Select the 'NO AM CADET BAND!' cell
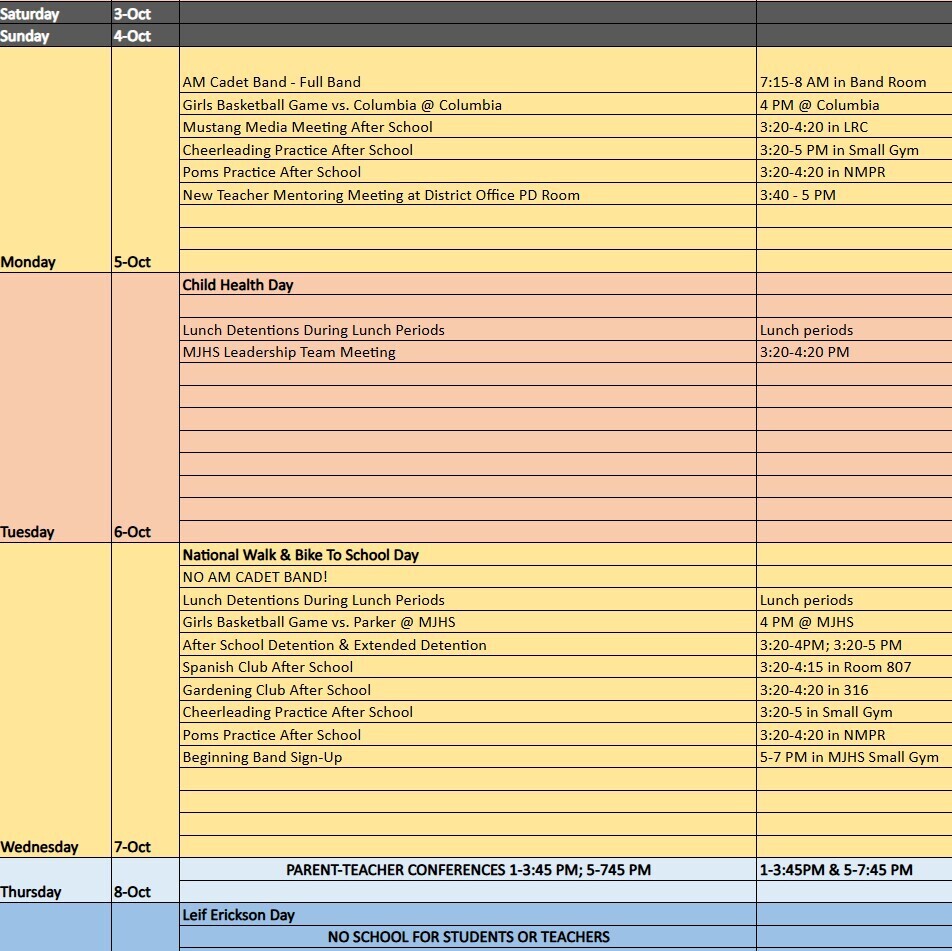Screen dimensions: 952x951 [468, 576]
